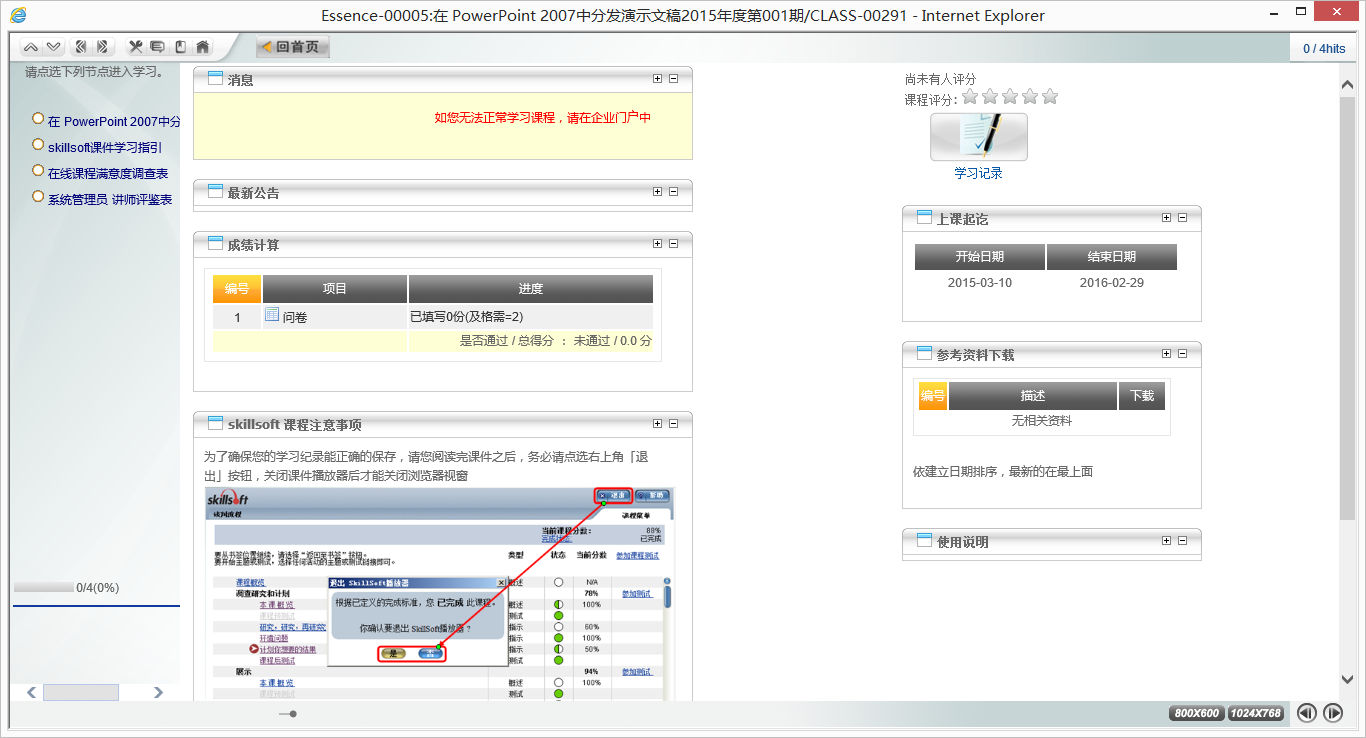Click the double-right chevron toolbar icon
The width and height of the screenshot is (1366, 738).
[x=102, y=47]
